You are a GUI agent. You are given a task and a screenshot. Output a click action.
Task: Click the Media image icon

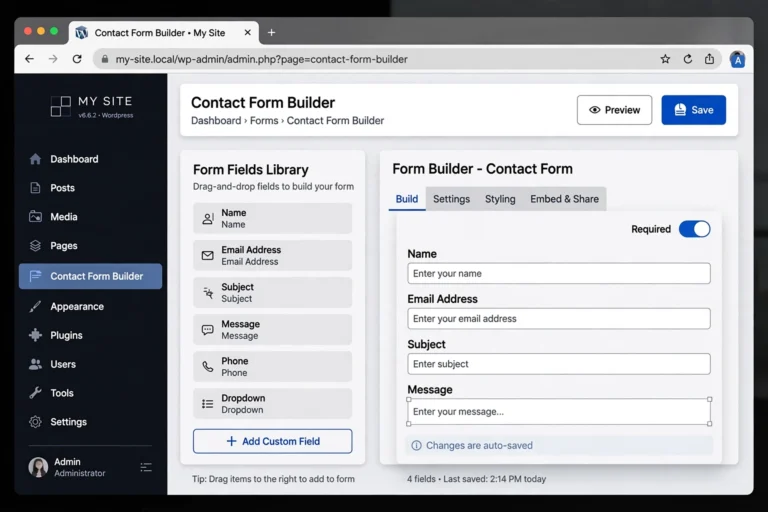(x=35, y=217)
